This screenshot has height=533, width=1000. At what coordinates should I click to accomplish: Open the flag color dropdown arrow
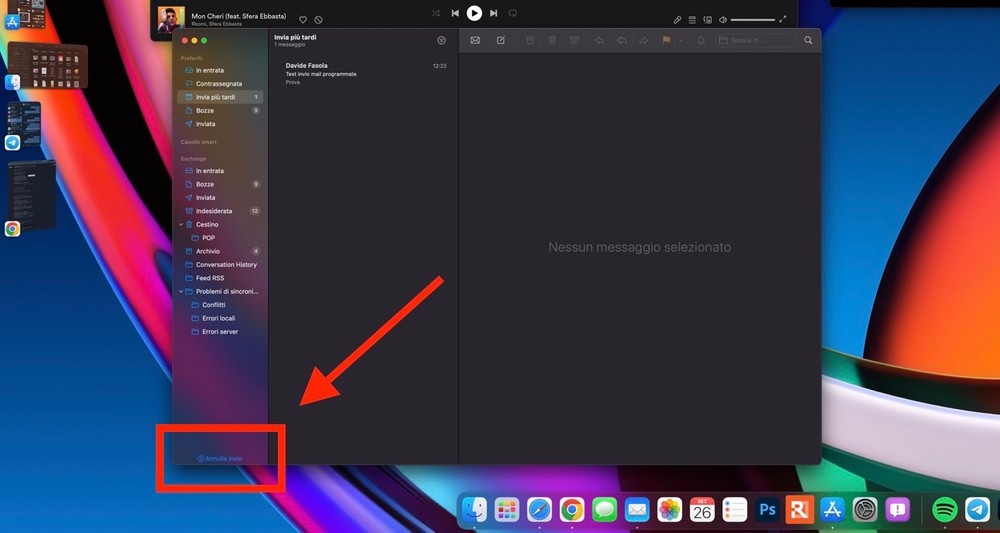tap(680, 41)
